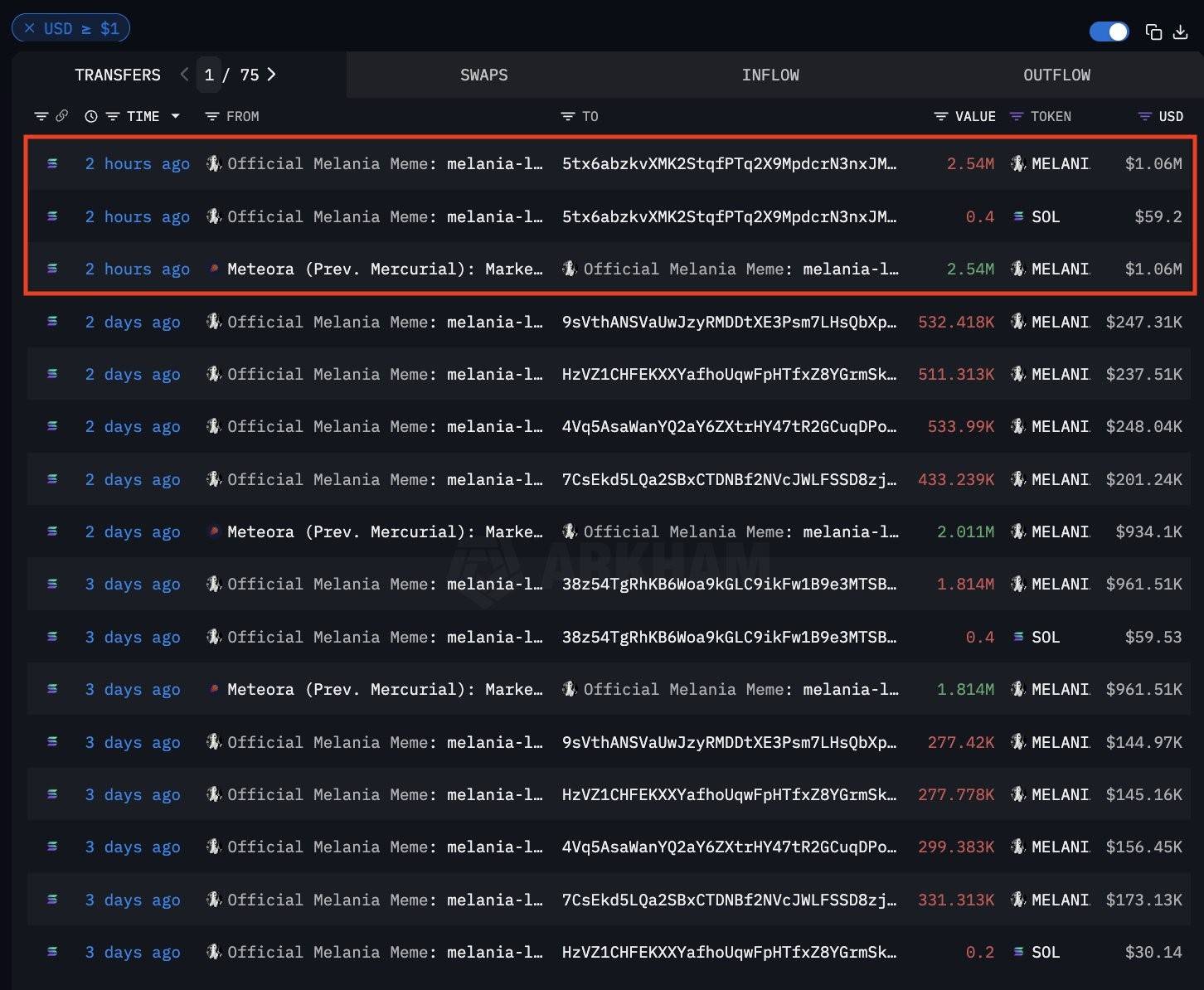
Task: Click the USD amount $237.51K
Action: 1144,374
